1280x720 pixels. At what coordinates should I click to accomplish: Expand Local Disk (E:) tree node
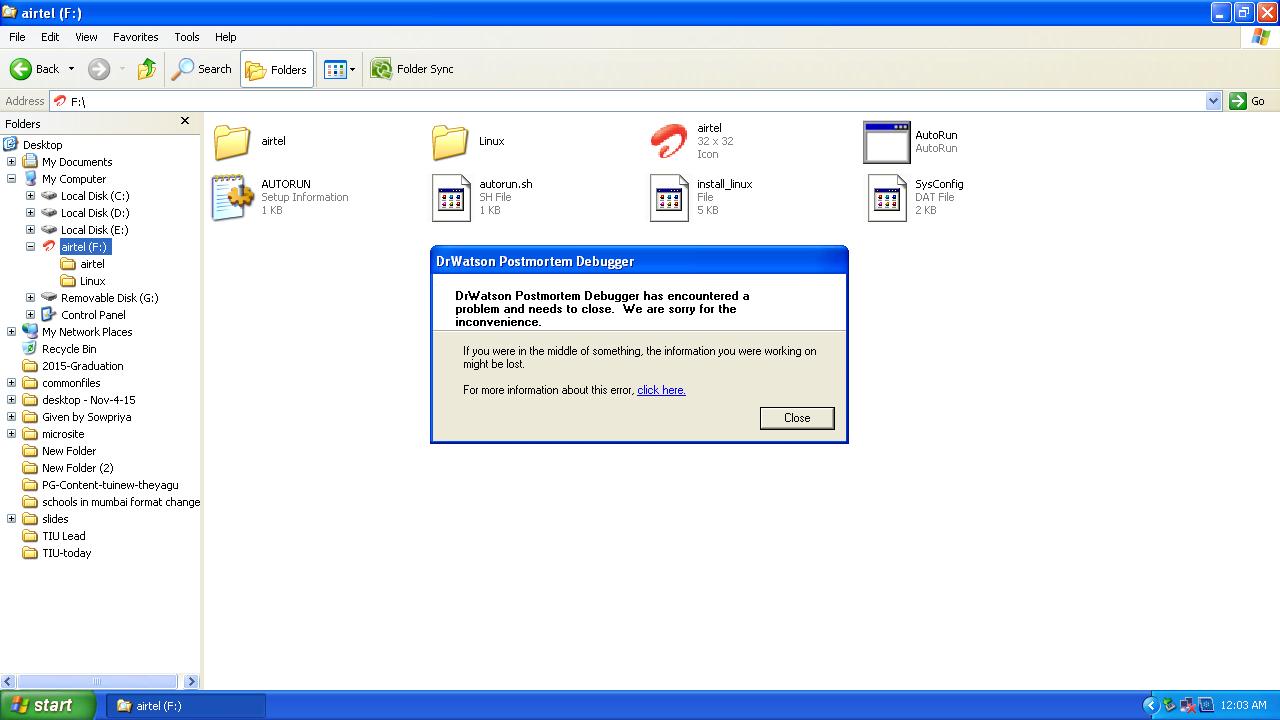30,230
